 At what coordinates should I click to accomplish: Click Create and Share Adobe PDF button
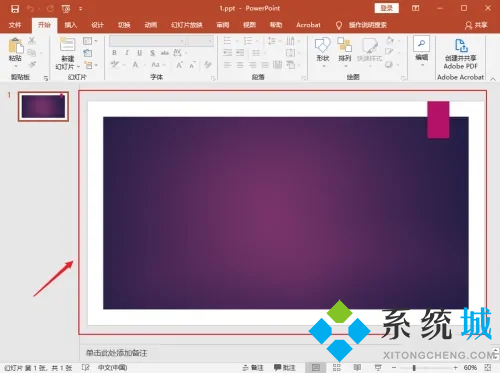(461, 54)
